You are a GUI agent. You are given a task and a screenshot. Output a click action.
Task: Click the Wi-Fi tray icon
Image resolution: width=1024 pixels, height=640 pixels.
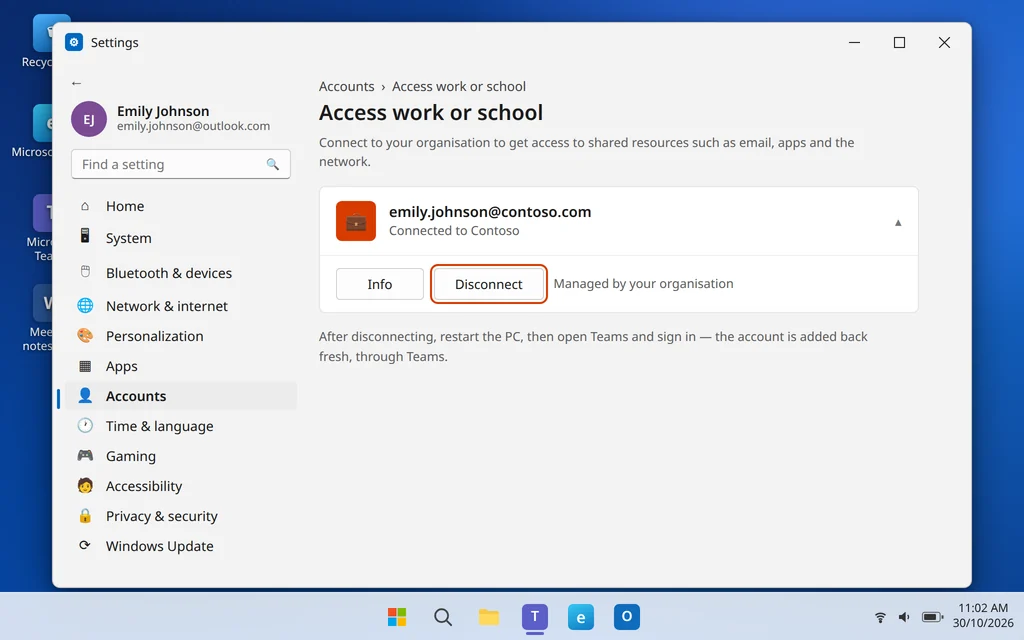(880, 616)
